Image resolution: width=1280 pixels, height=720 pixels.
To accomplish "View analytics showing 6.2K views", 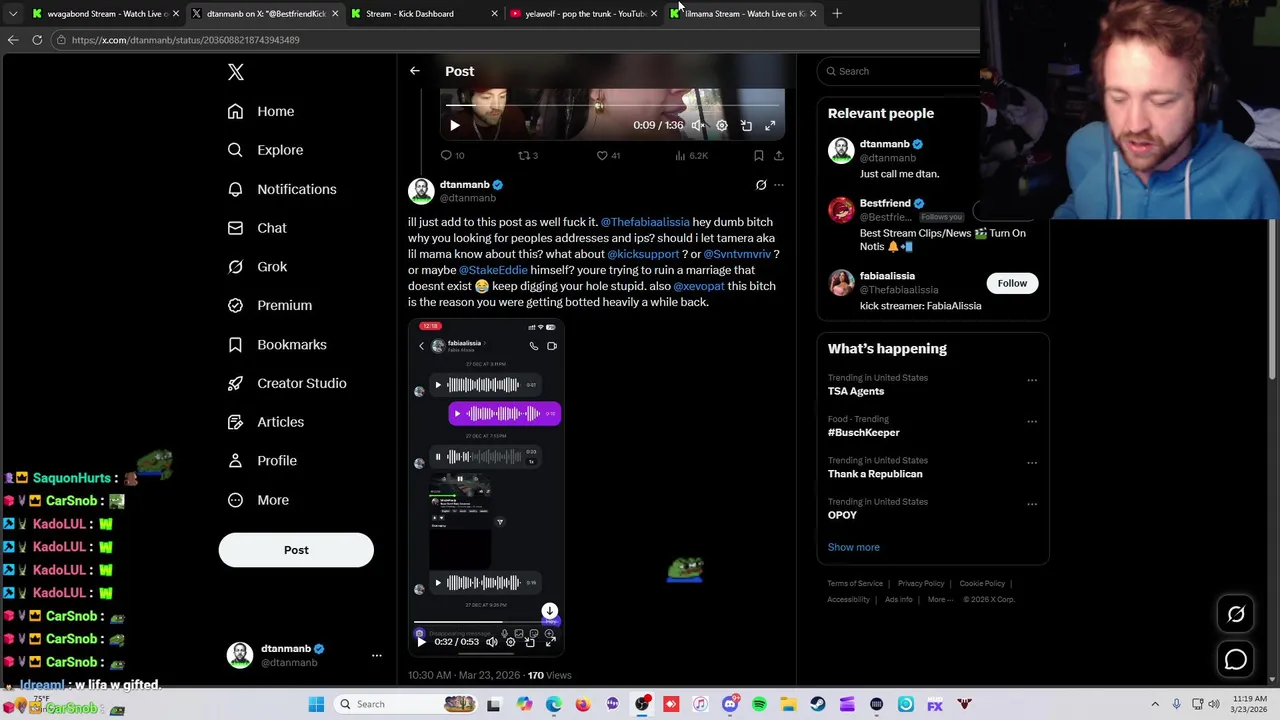I will point(691,156).
